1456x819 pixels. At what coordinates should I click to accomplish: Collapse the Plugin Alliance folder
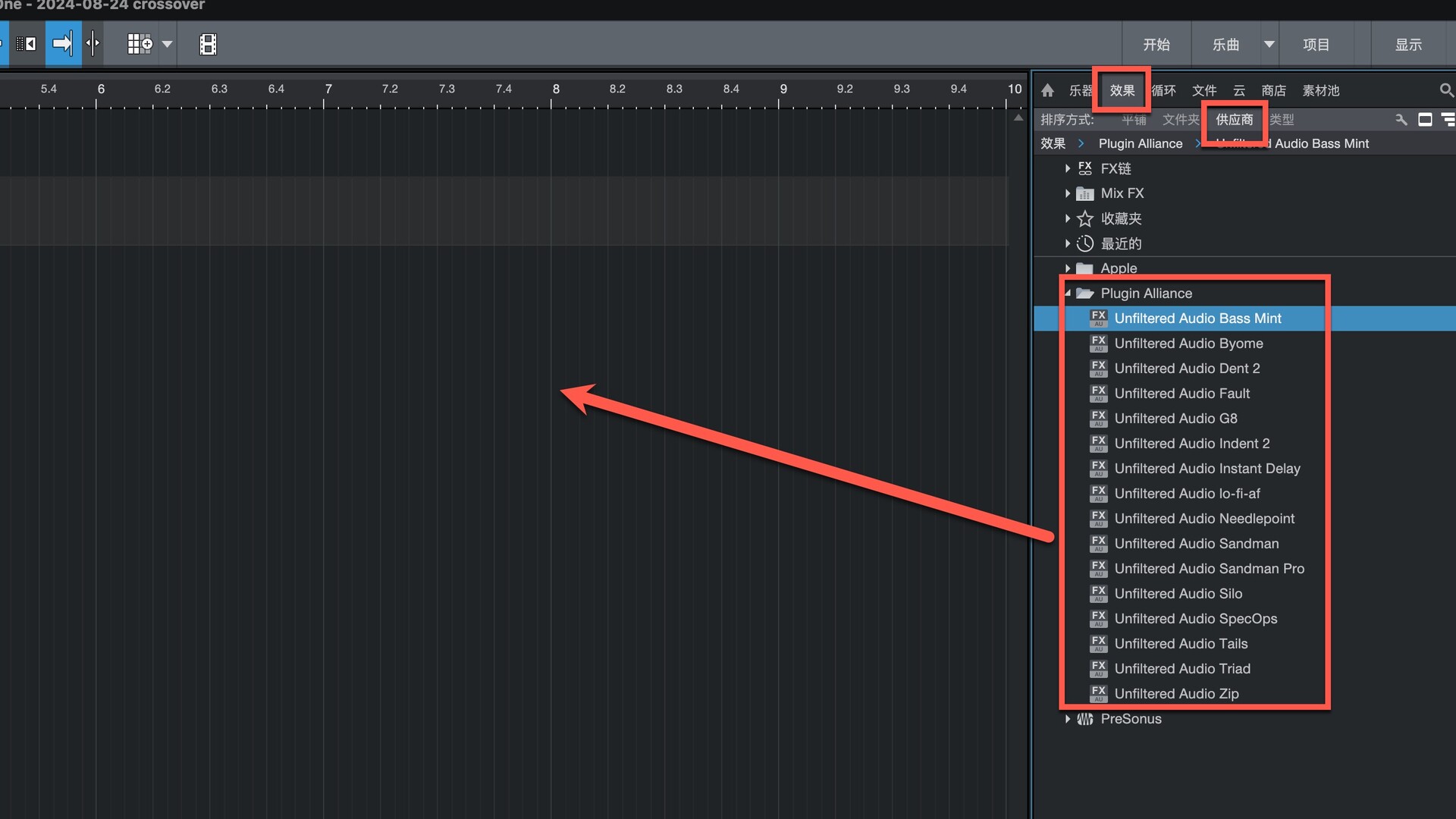pos(1067,293)
